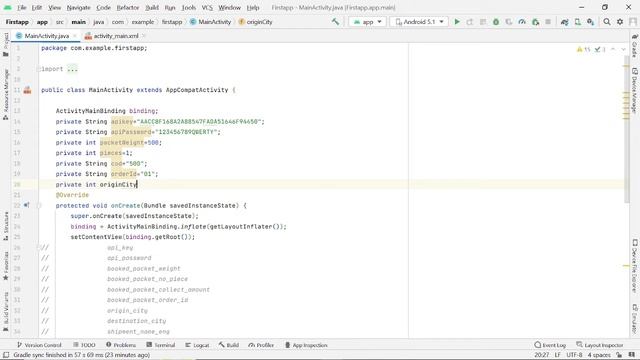Click the class gutter icon on line 11
The image size is (640, 360).
(27, 90)
